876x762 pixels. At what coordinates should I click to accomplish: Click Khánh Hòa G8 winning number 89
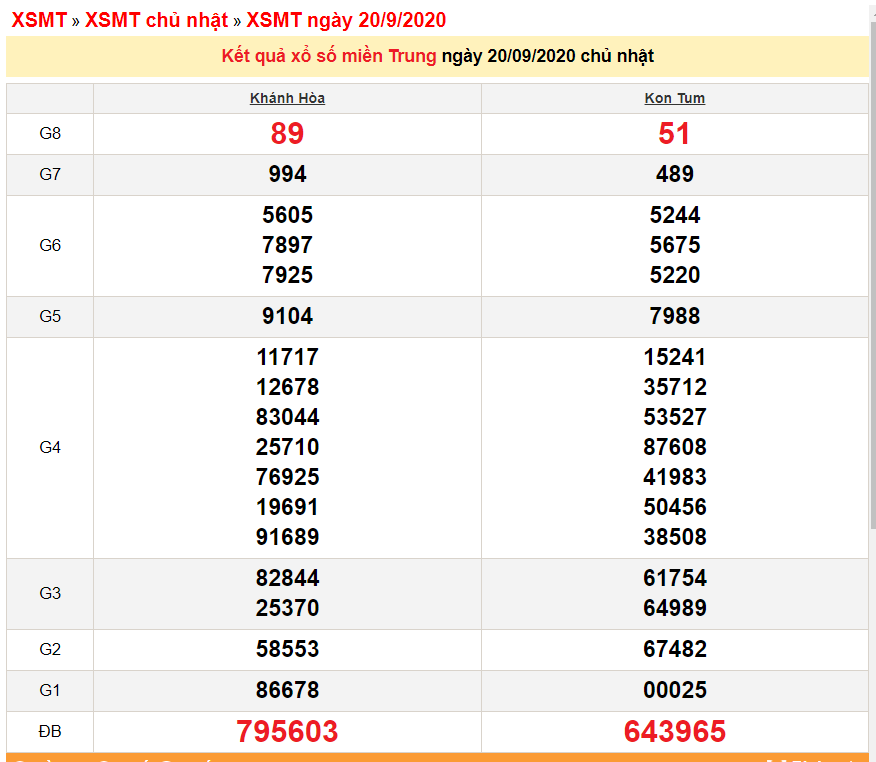click(x=287, y=133)
